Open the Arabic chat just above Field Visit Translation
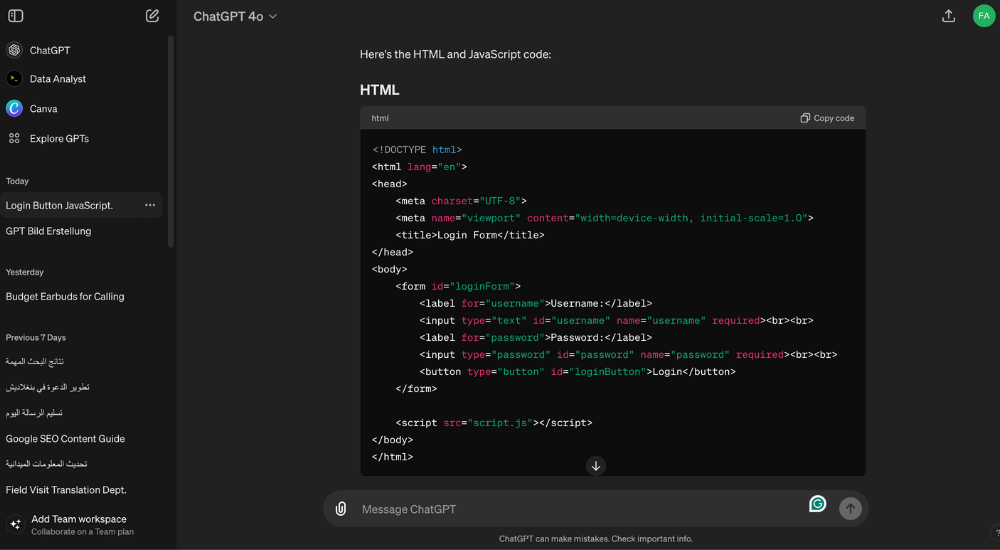The width and height of the screenshot is (1000, 550). (x=47, y=464)
